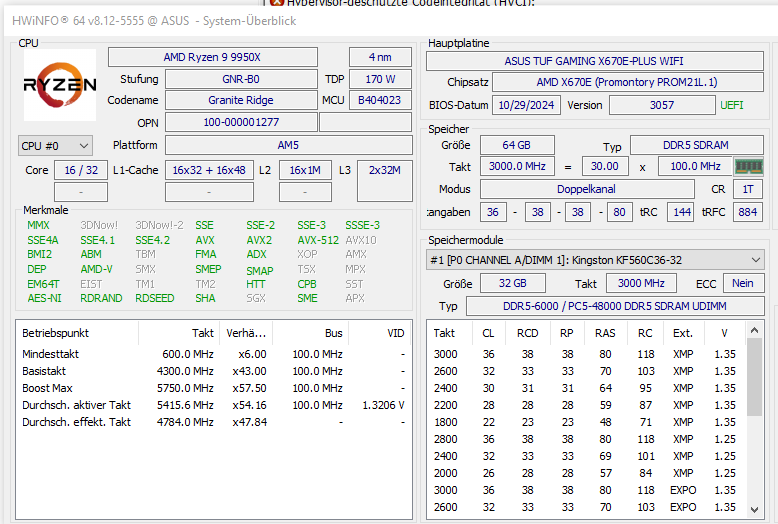
Task: Select the Basistakt row
Action: tap(214, 371)
